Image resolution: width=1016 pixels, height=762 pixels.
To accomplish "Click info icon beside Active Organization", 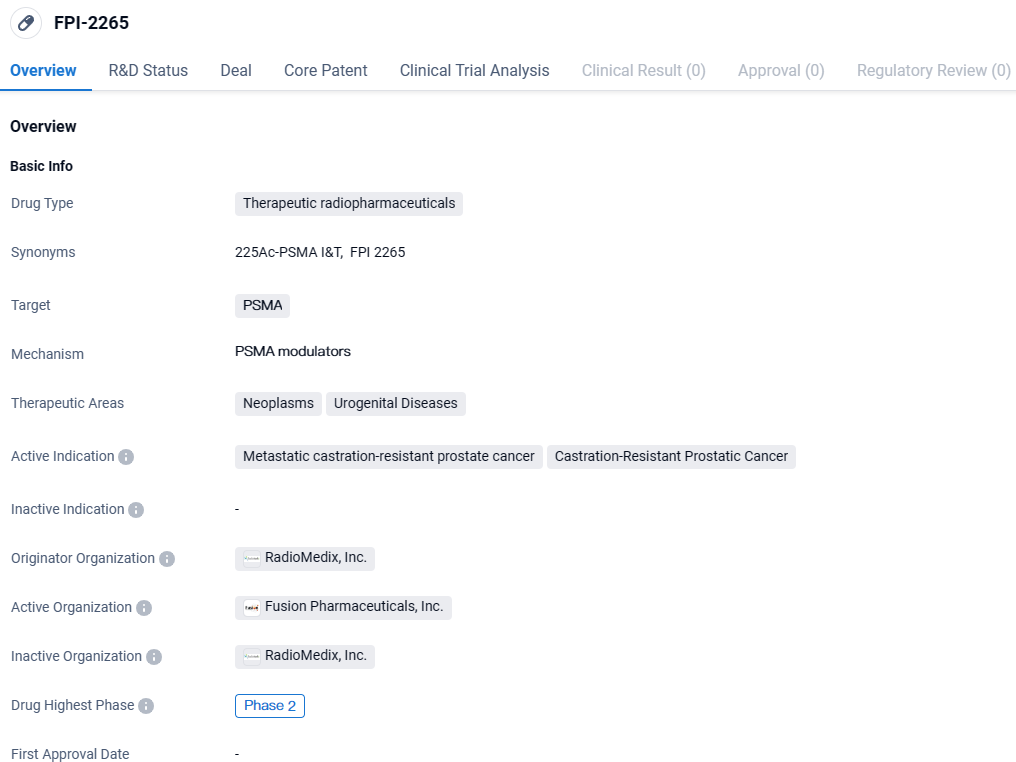I will [144, 608].
